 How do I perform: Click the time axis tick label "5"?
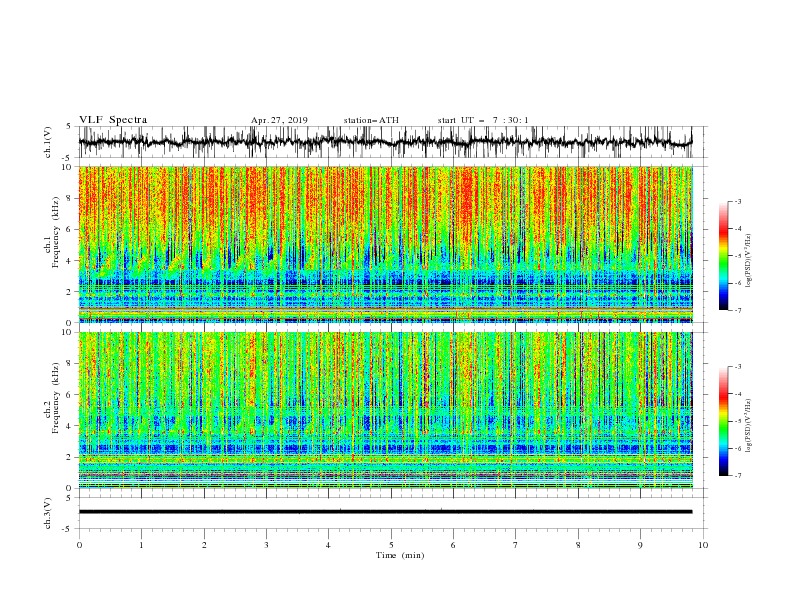click(391, 545)
